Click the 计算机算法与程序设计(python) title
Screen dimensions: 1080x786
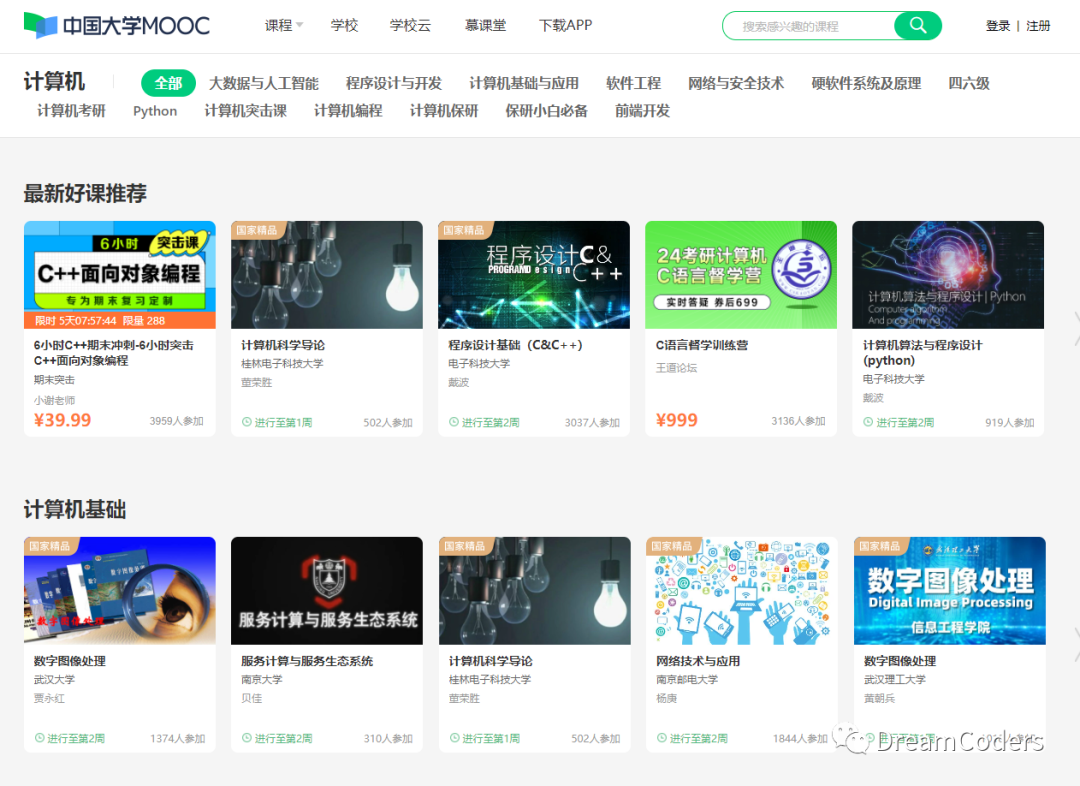(923, 353)
